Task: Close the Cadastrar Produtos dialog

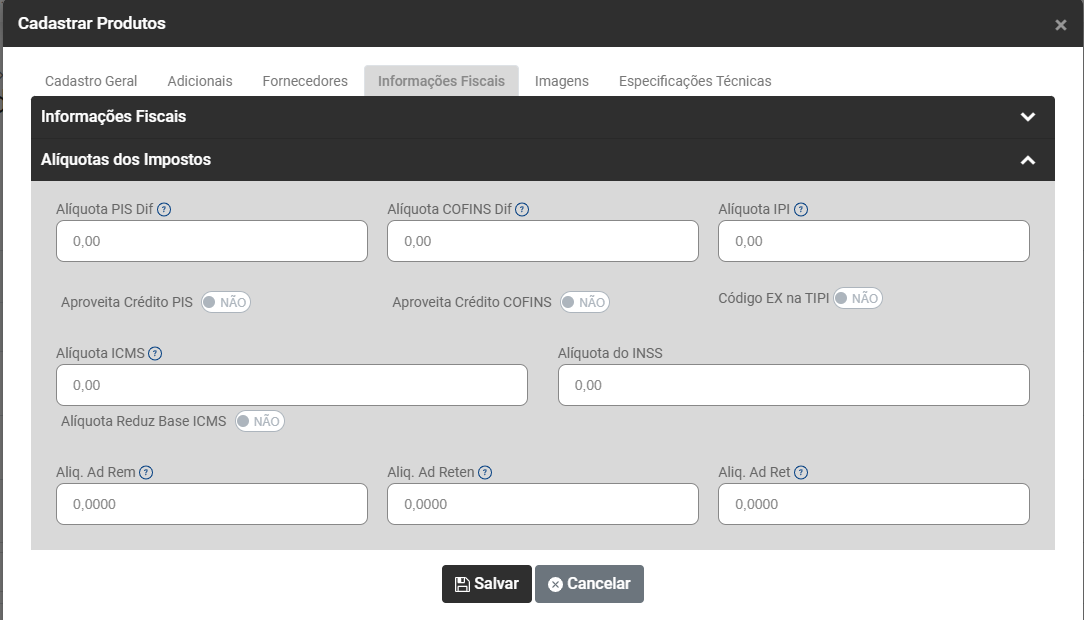Action: tap(1060, 25)
